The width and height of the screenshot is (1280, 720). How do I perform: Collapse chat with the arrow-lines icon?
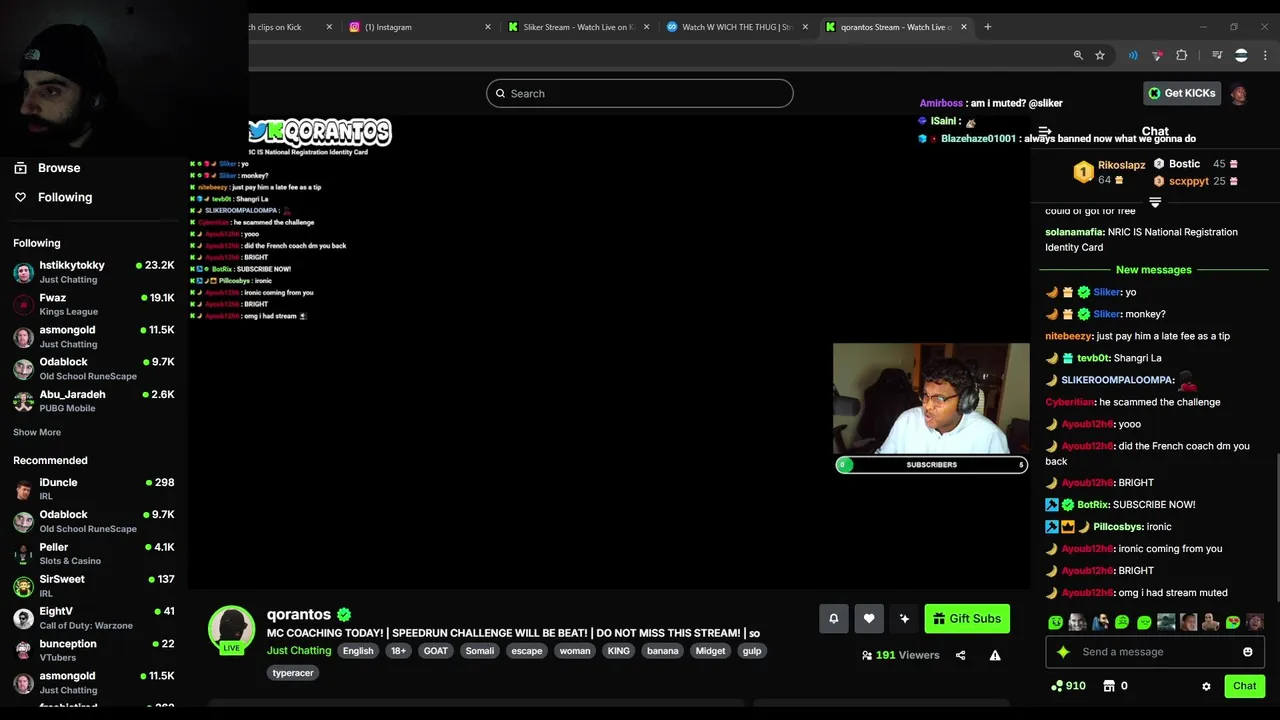(x=1044, y=131)
